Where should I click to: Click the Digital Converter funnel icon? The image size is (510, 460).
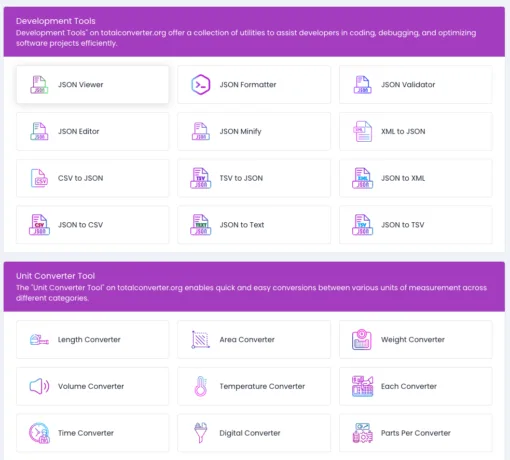[201, 433]
